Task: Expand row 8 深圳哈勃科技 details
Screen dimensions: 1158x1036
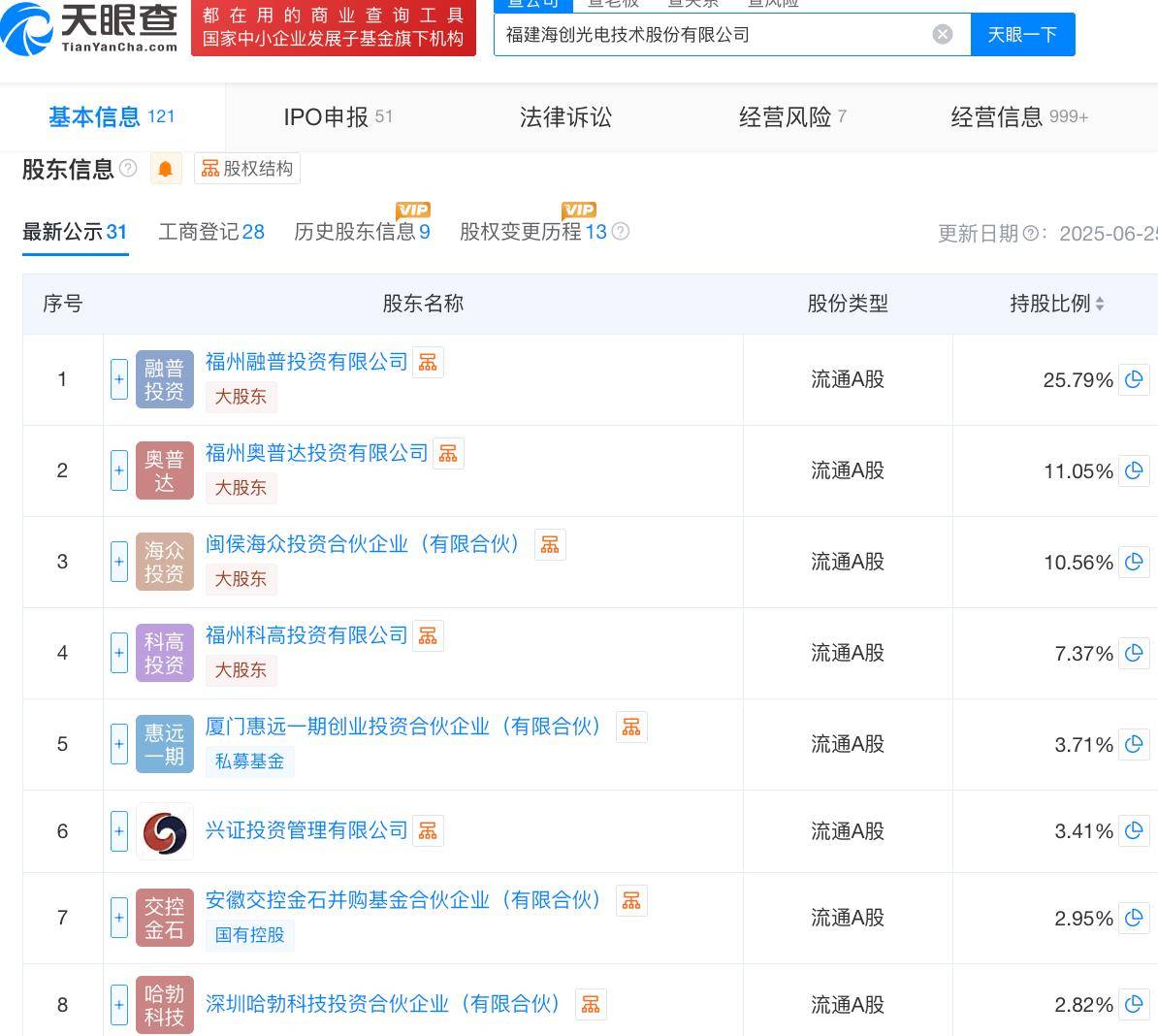Action: coord(119,1004)
